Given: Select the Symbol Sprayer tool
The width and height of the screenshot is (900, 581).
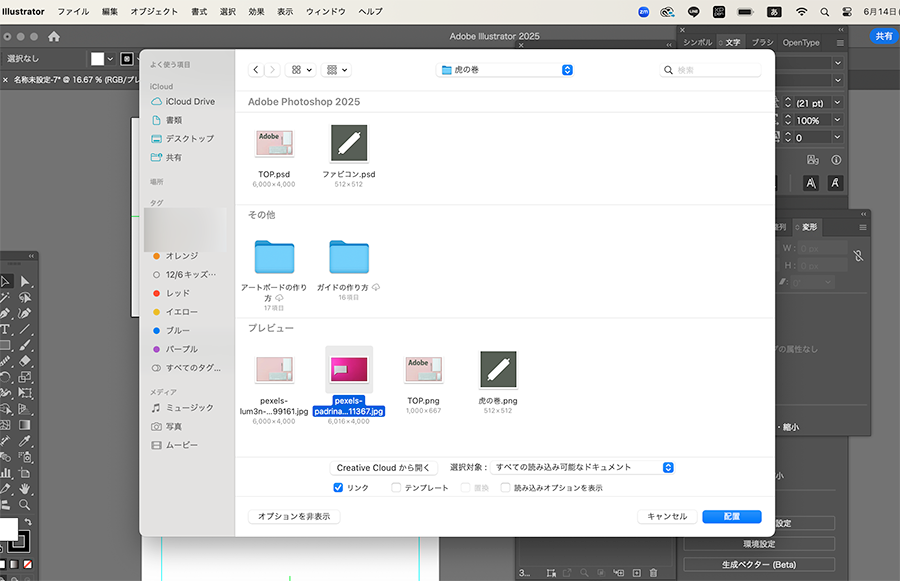Looking at the screenshot, I should (25, 457).
